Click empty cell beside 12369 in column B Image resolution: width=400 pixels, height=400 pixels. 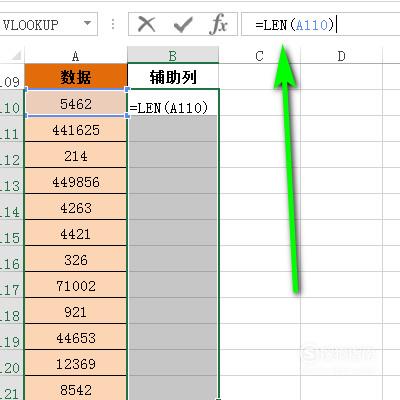point(173,363)
